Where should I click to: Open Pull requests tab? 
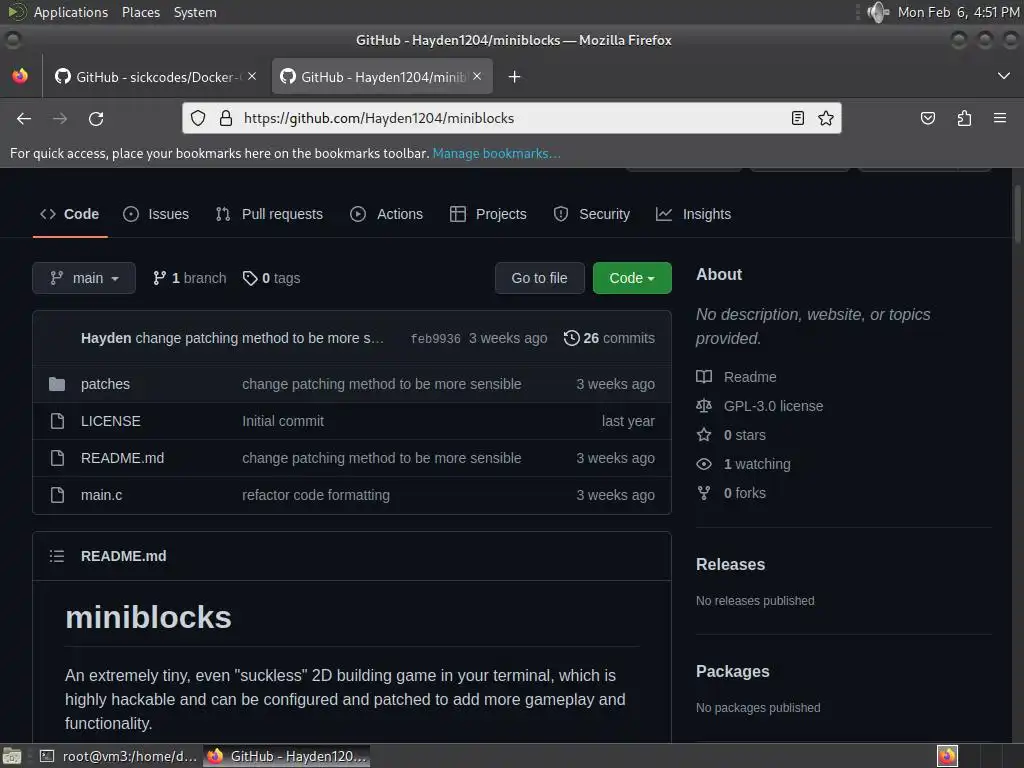(x=269, y=214)
